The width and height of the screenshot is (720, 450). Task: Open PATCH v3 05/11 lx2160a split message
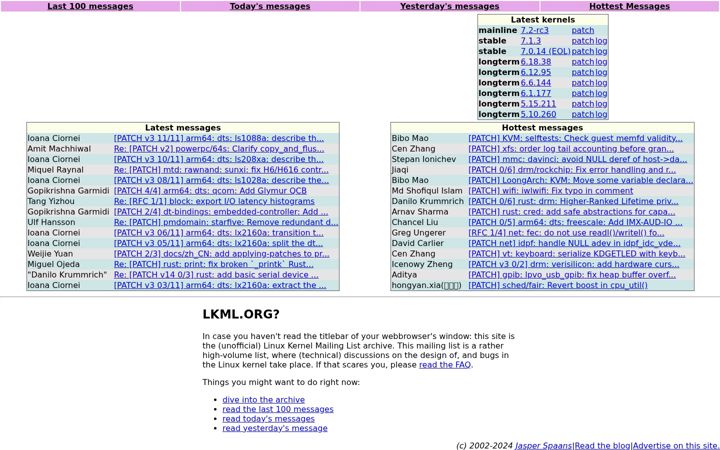[218, 243]
